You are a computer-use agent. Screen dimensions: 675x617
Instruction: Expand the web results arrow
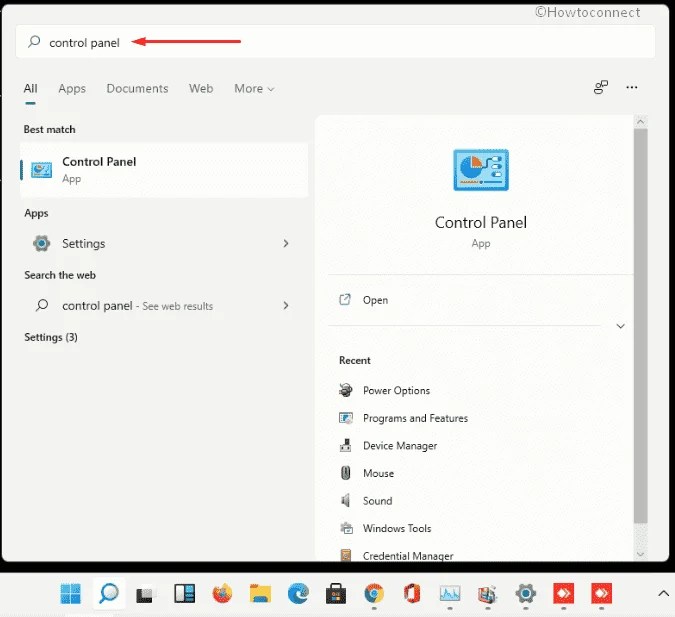(286, 306)
